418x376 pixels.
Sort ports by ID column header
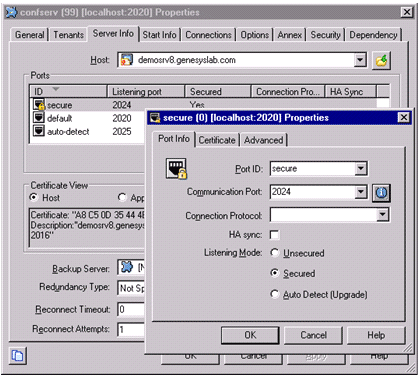[69, 91]
